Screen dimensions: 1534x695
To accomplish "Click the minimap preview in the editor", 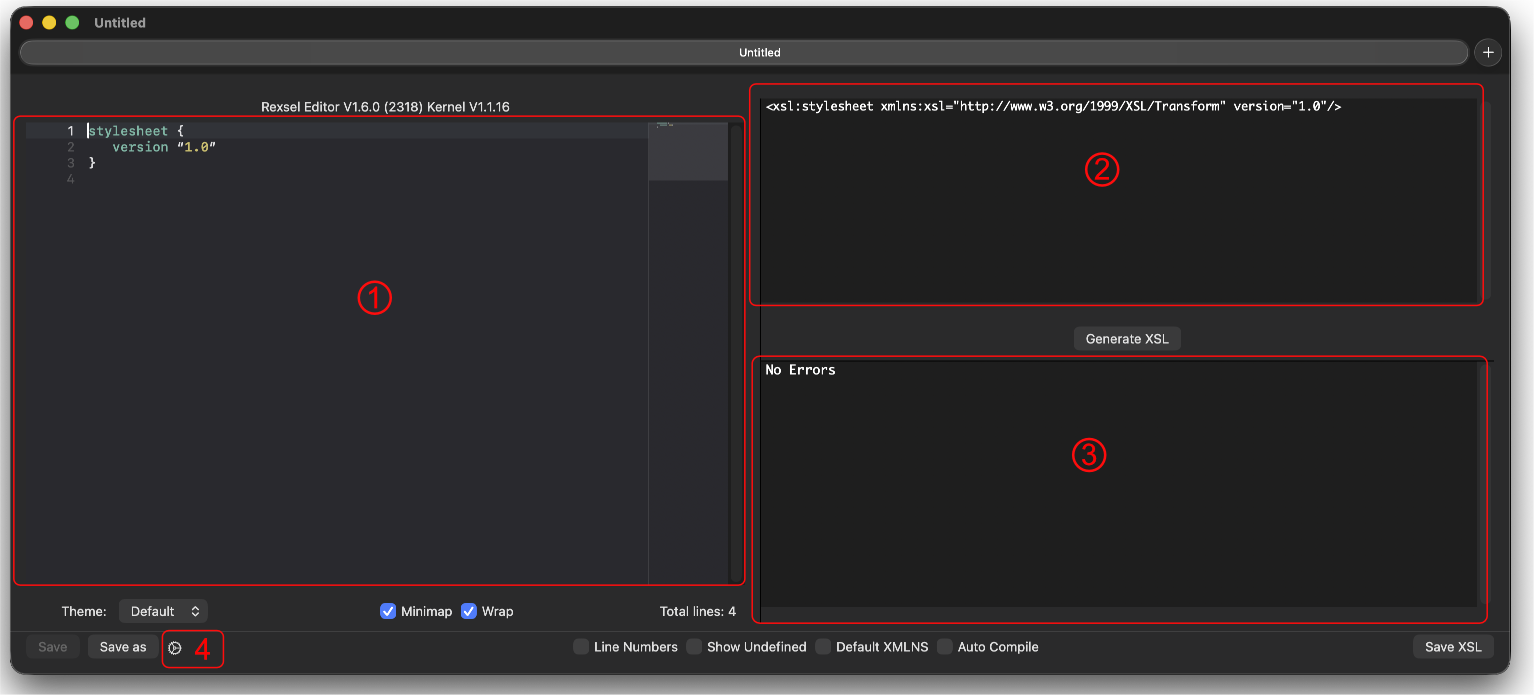I will point(688,152).
